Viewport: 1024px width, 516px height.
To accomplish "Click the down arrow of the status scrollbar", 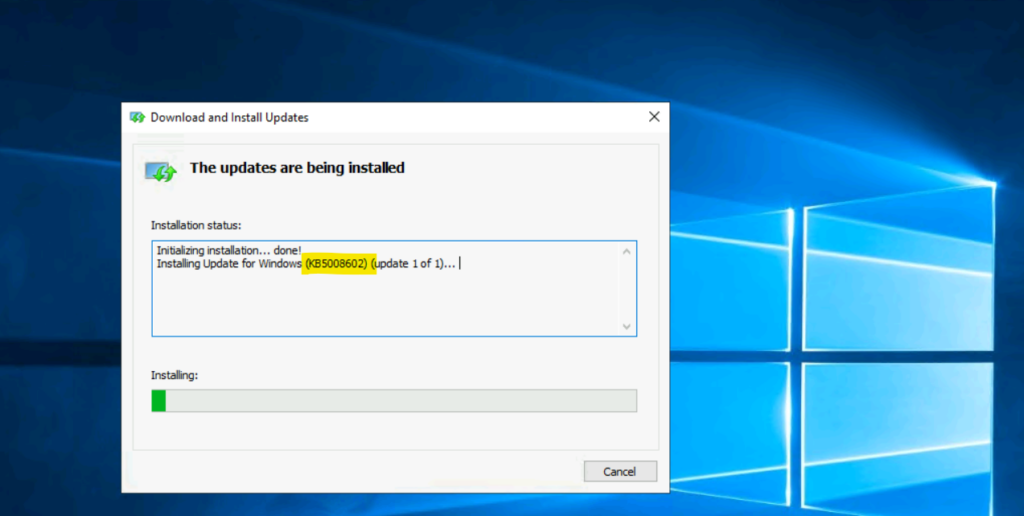I will tap(626, 326).
